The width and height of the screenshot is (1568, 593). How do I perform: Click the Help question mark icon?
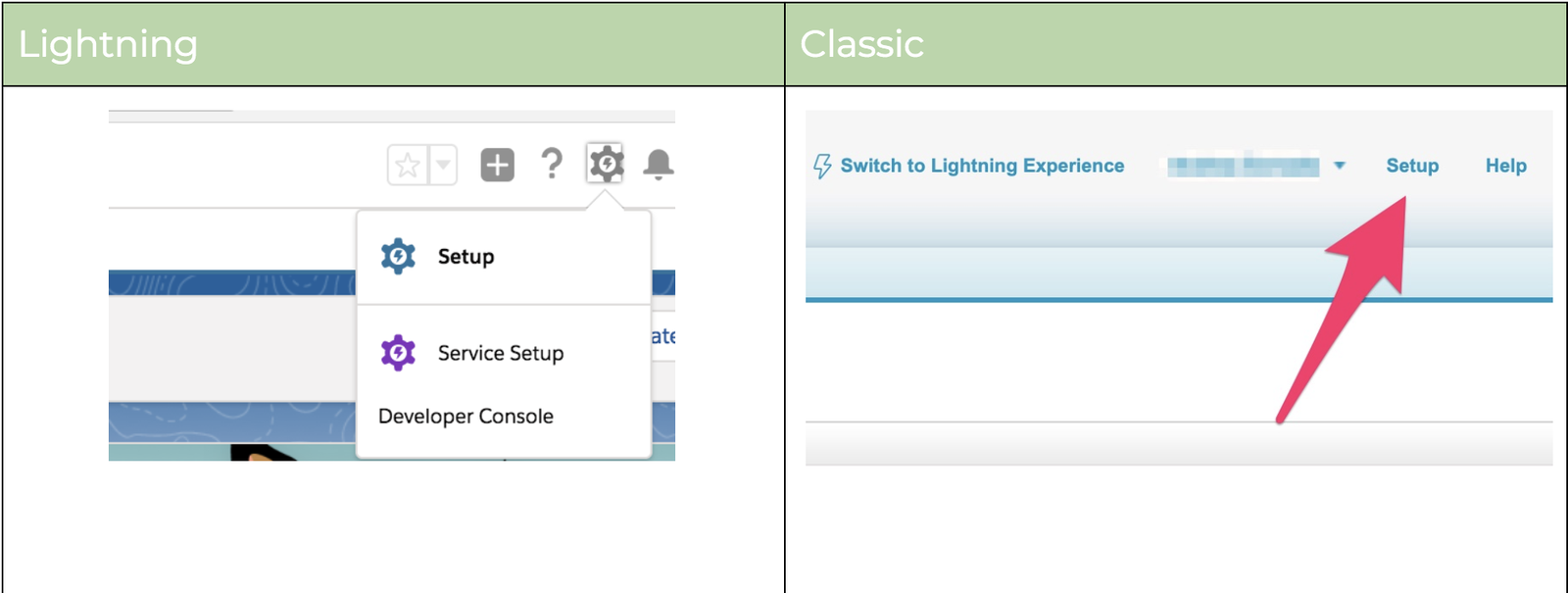point(552,164)
